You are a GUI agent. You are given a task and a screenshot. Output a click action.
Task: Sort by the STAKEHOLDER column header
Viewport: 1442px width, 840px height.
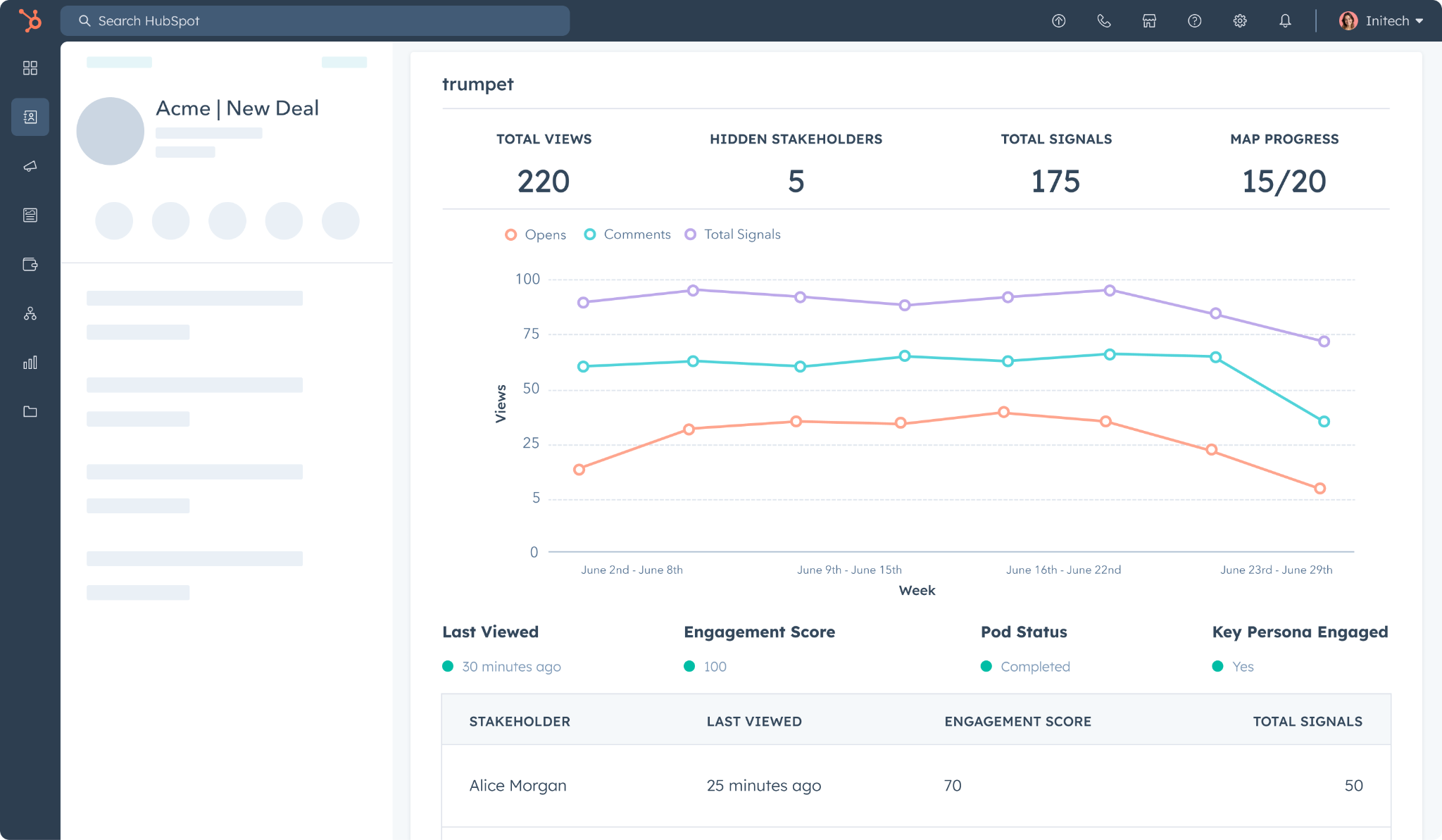520,722
